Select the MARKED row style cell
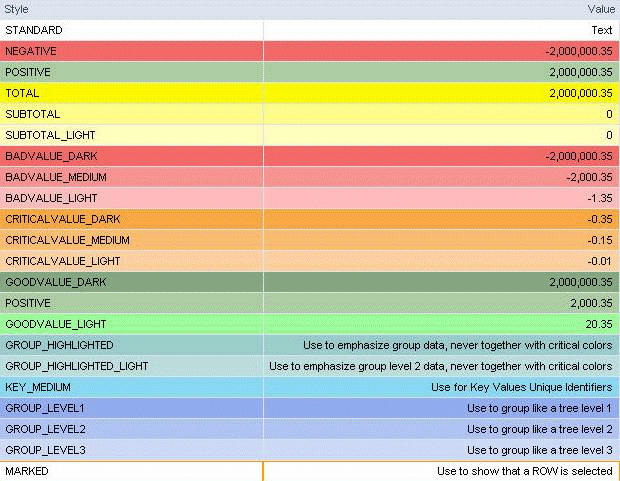 point(27,471)
